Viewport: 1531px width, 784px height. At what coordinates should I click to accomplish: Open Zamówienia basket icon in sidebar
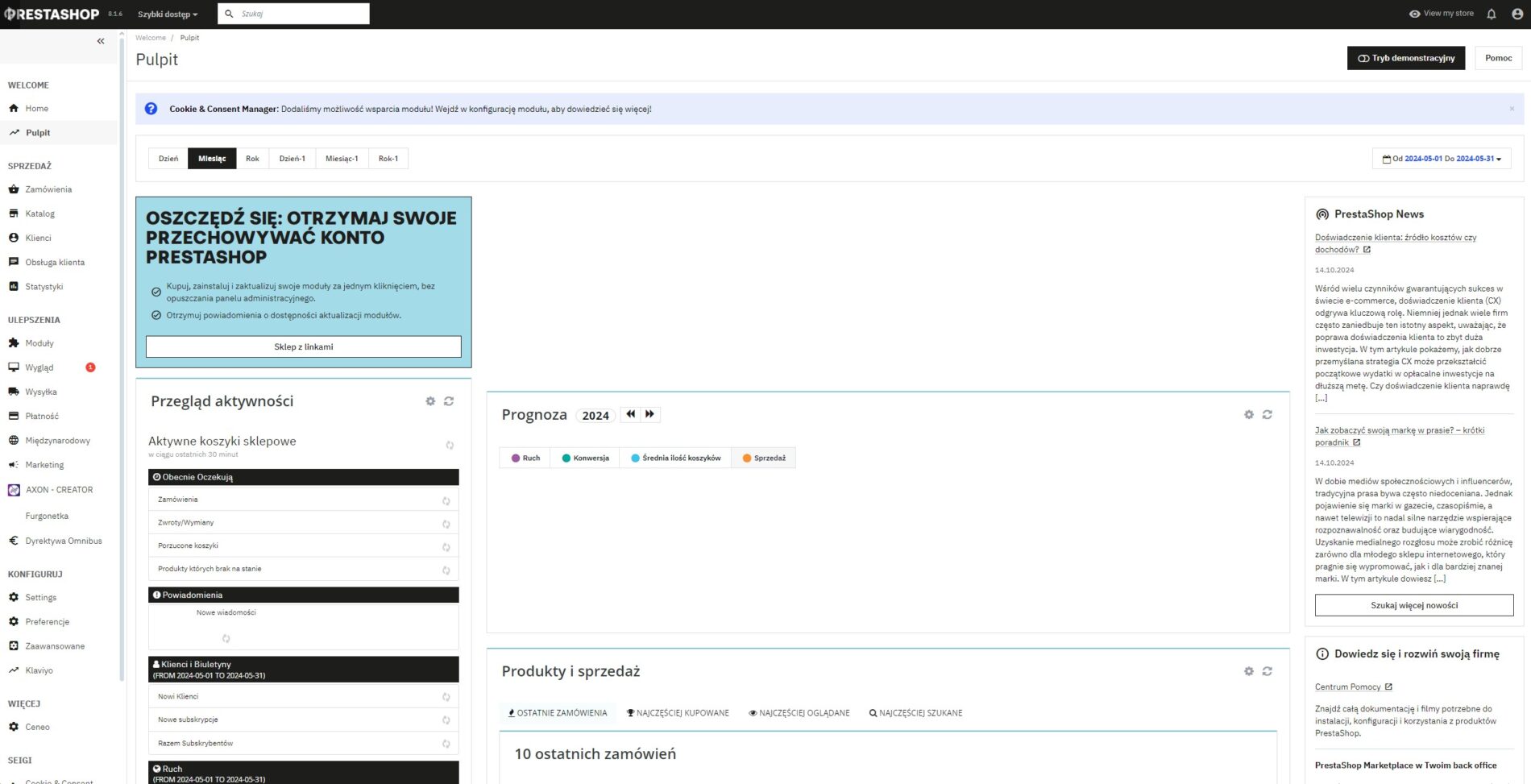click(14, 189)
